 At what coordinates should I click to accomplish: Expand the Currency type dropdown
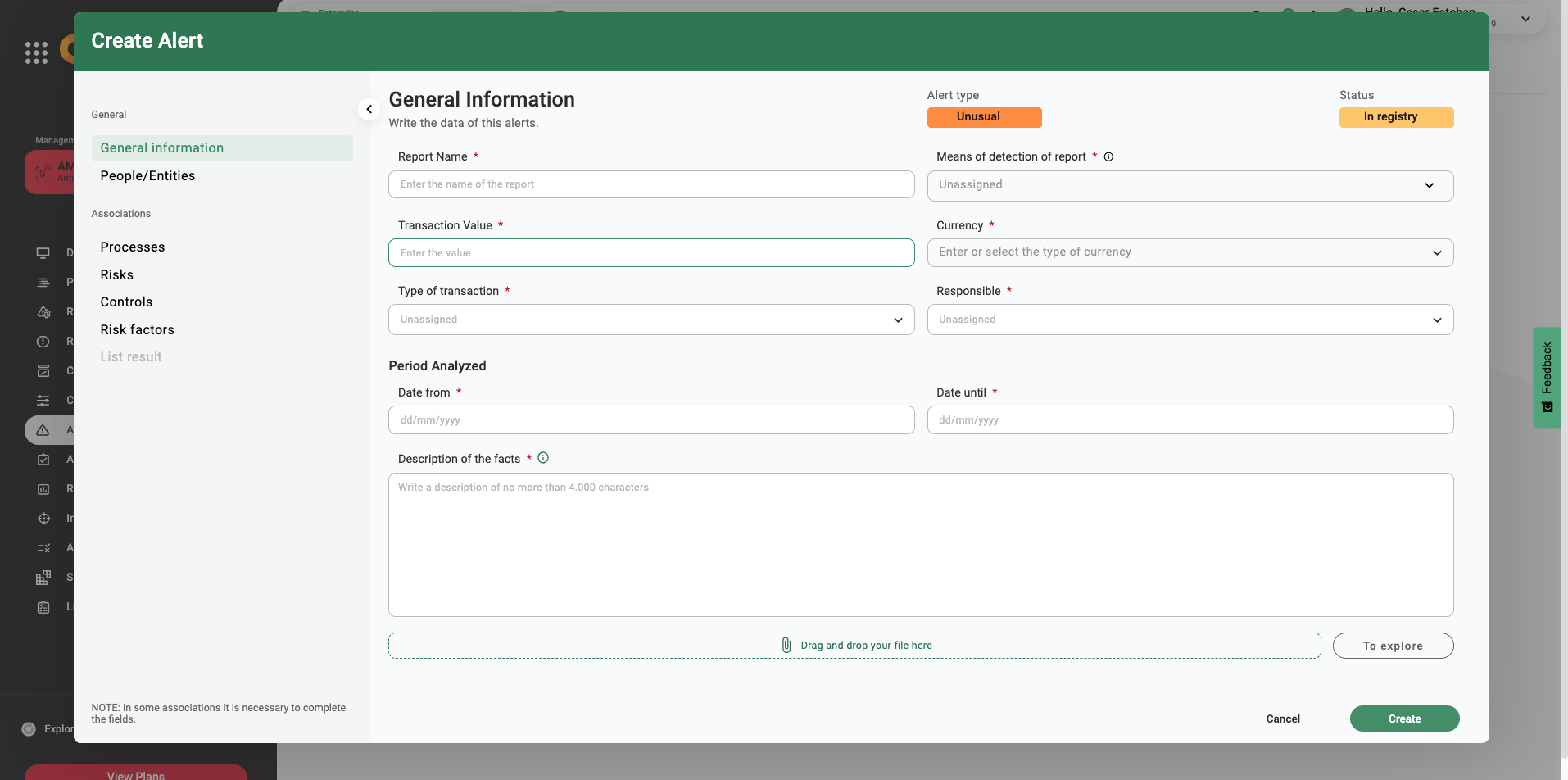(x=1190, y=252)
